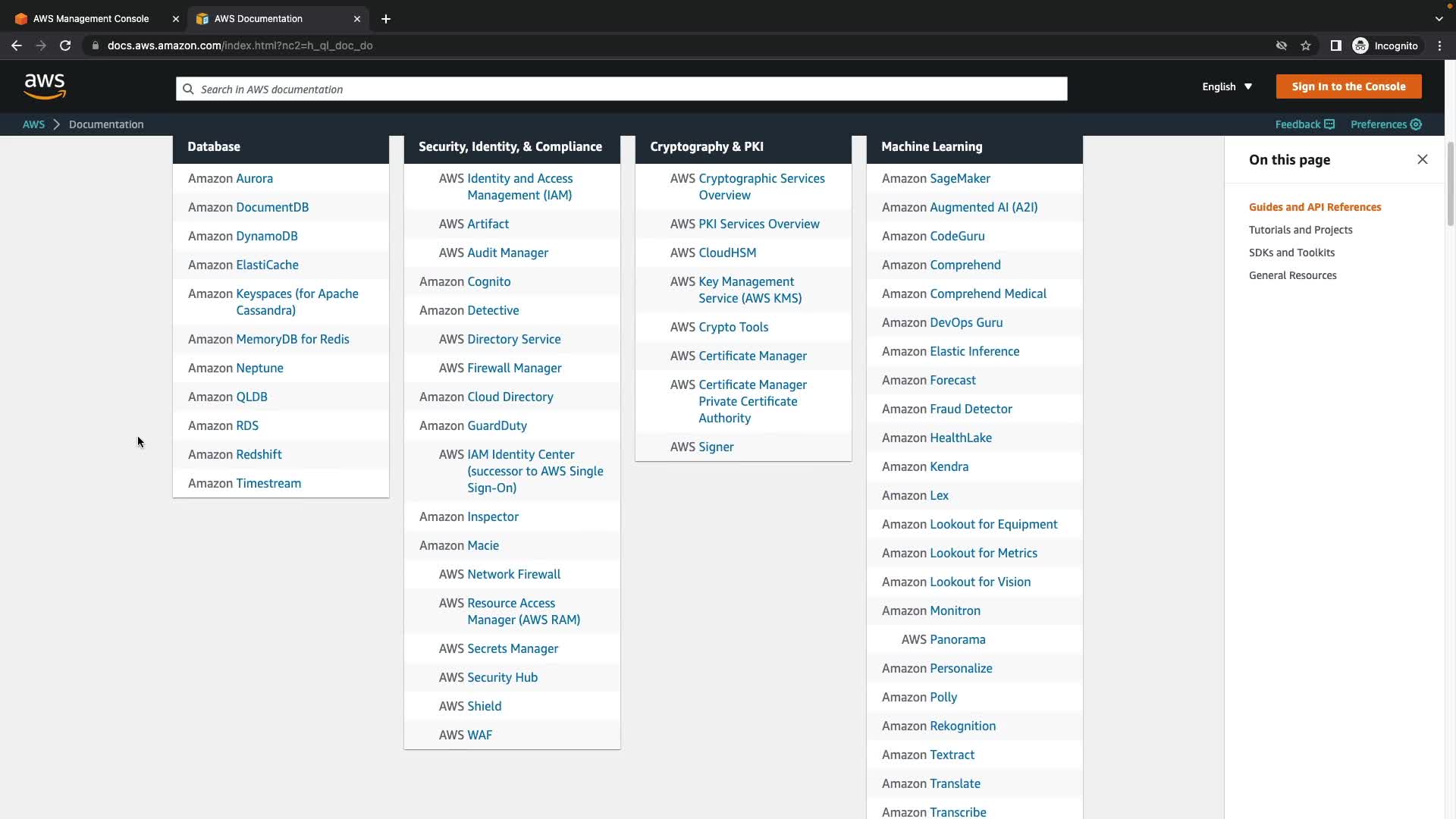Expand the tab search chevron at the top right

[x=1439, y=19]
